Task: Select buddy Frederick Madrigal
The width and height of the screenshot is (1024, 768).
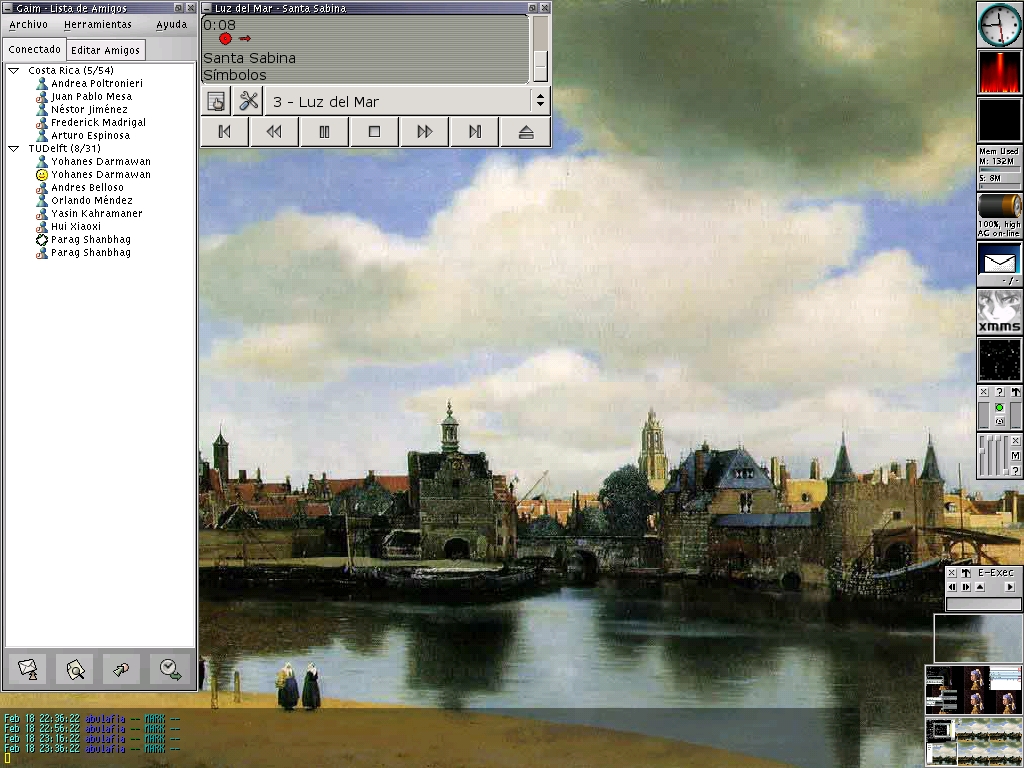Action: pyautogui.click(x=99, y=123)
